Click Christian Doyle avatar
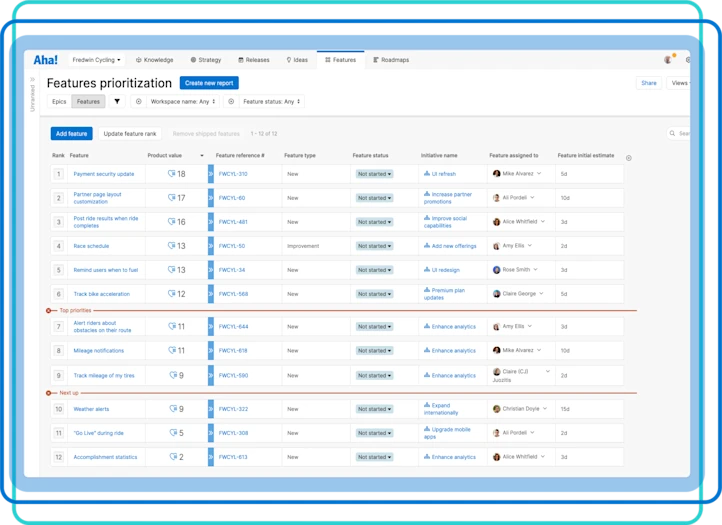722x525 pixels. point(496,409)
